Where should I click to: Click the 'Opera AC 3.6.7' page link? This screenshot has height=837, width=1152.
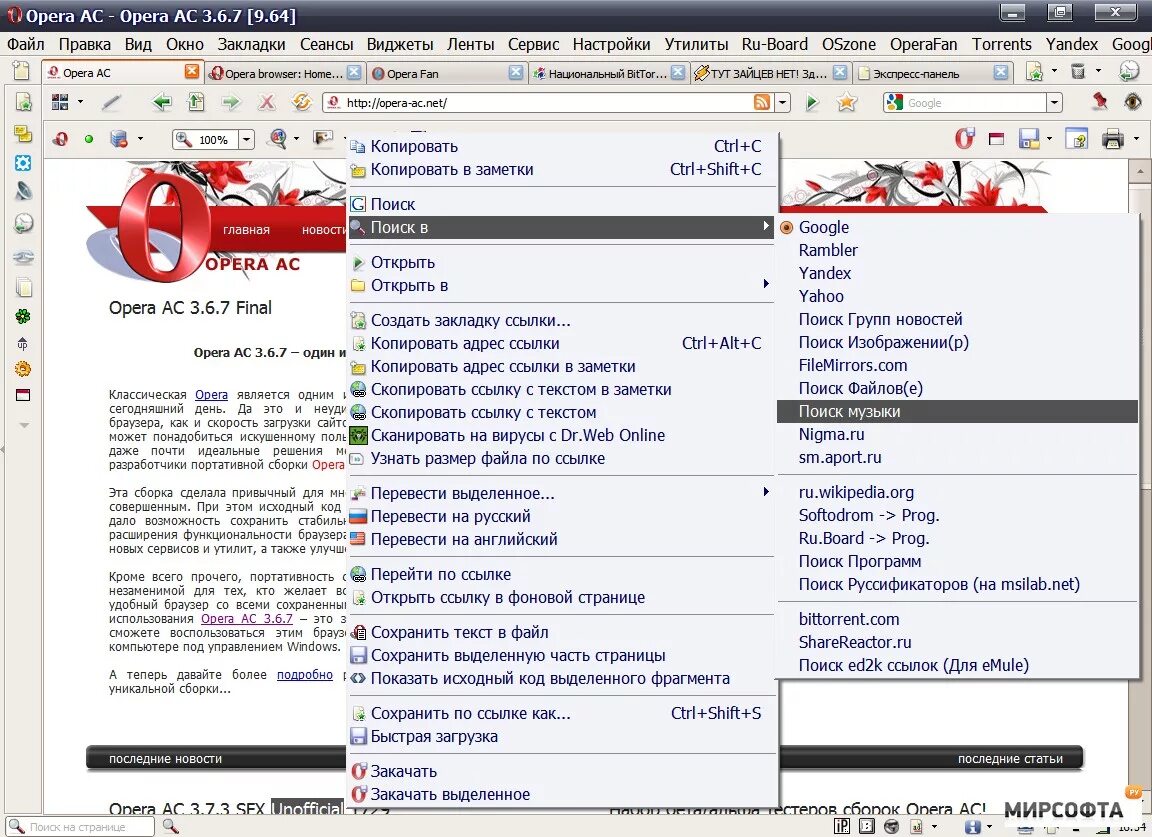click(247, 619)
